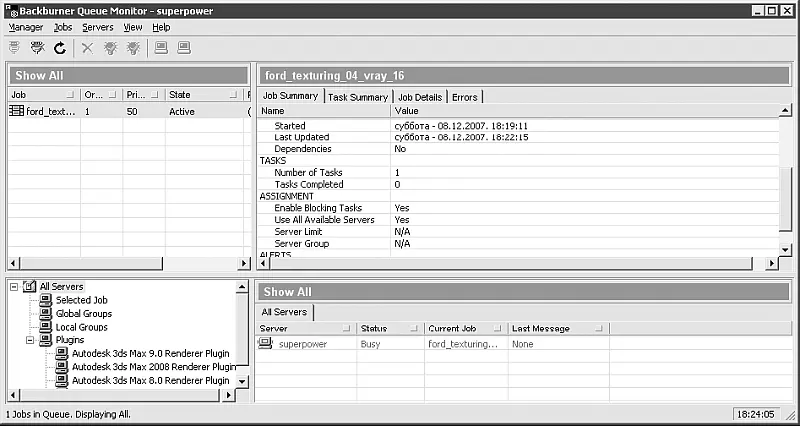Open the Server column header filter button
The image size is (800, 426).
(x=346, y=329)
